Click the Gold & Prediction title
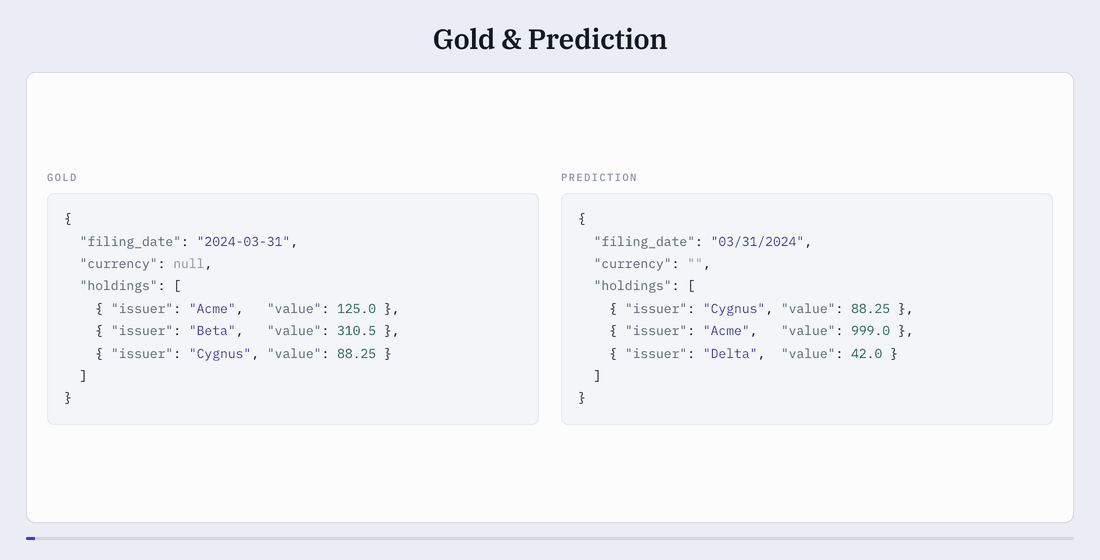Image resolution: width=1100 pixels, height=560 pixels. 549,39
